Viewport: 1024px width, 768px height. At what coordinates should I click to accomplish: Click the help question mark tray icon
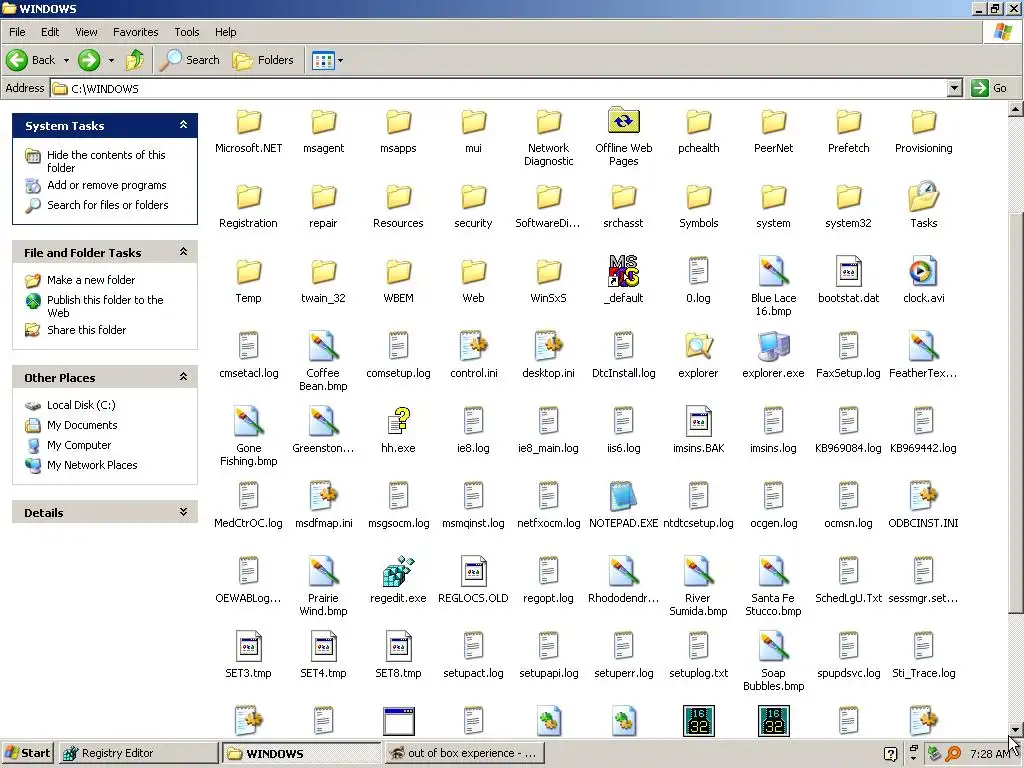coord(890,754)
